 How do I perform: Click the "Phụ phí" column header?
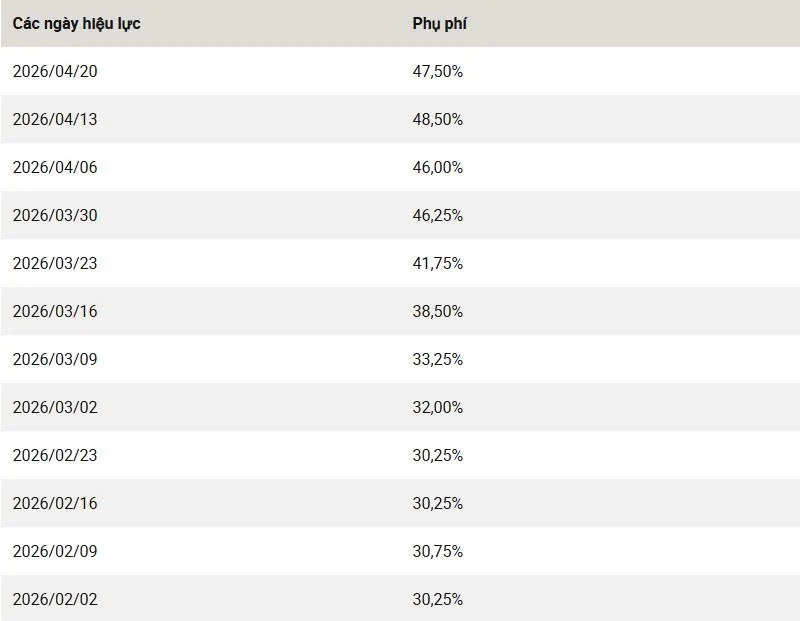[x=439, y=23]
